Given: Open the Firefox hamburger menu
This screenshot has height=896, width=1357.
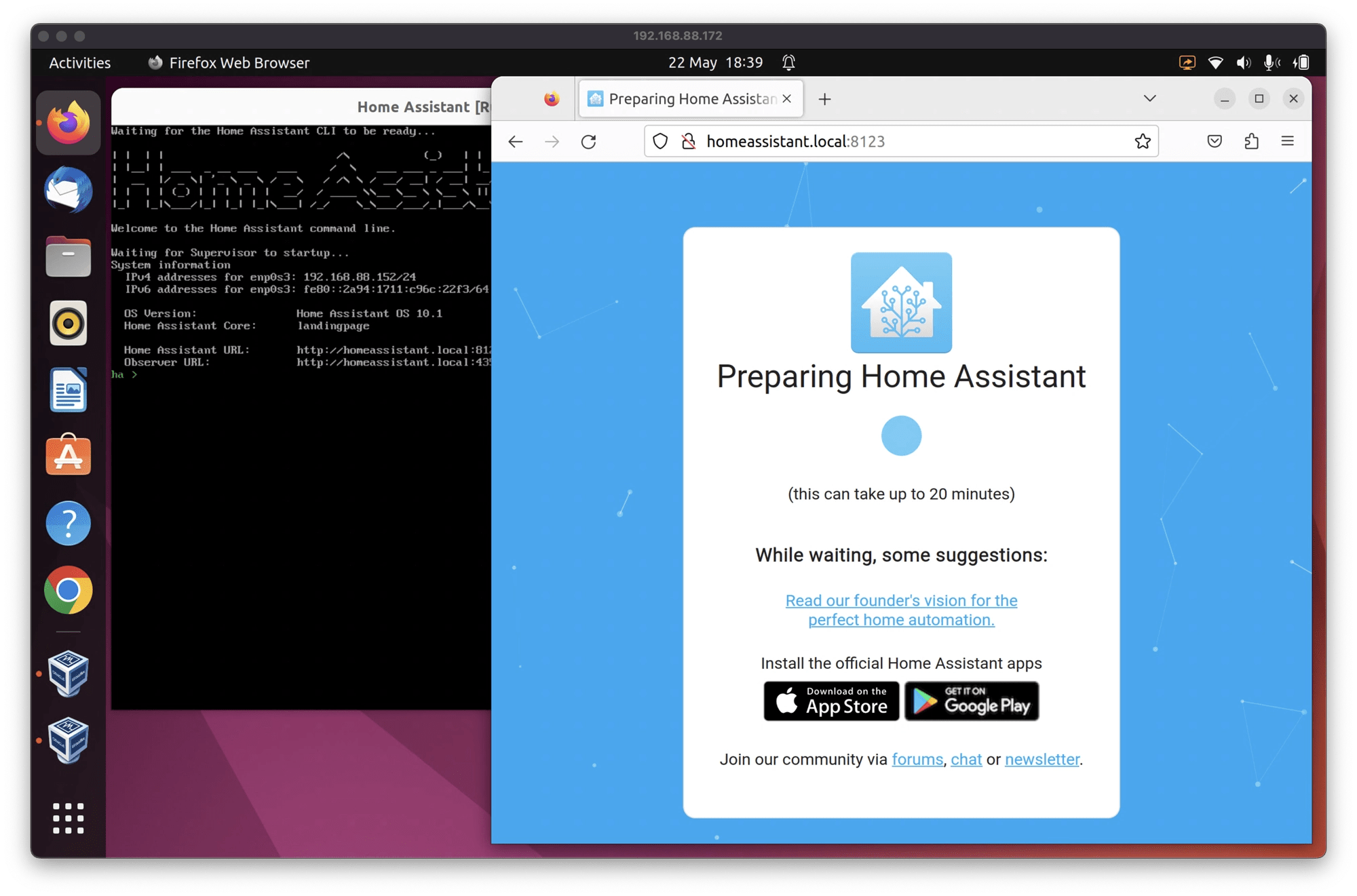Looking at the screenshot, I should (x=1288, y=141).
